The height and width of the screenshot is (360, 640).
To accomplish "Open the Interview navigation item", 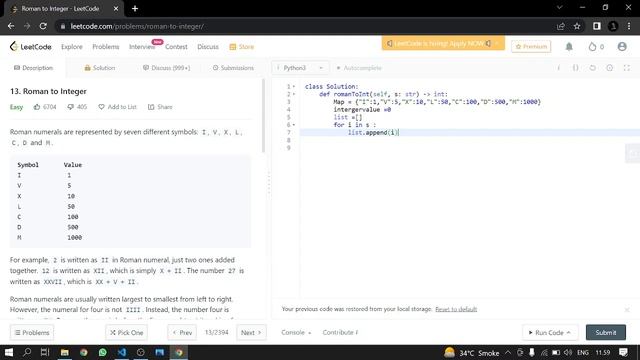I will click(x=142, y=47).
